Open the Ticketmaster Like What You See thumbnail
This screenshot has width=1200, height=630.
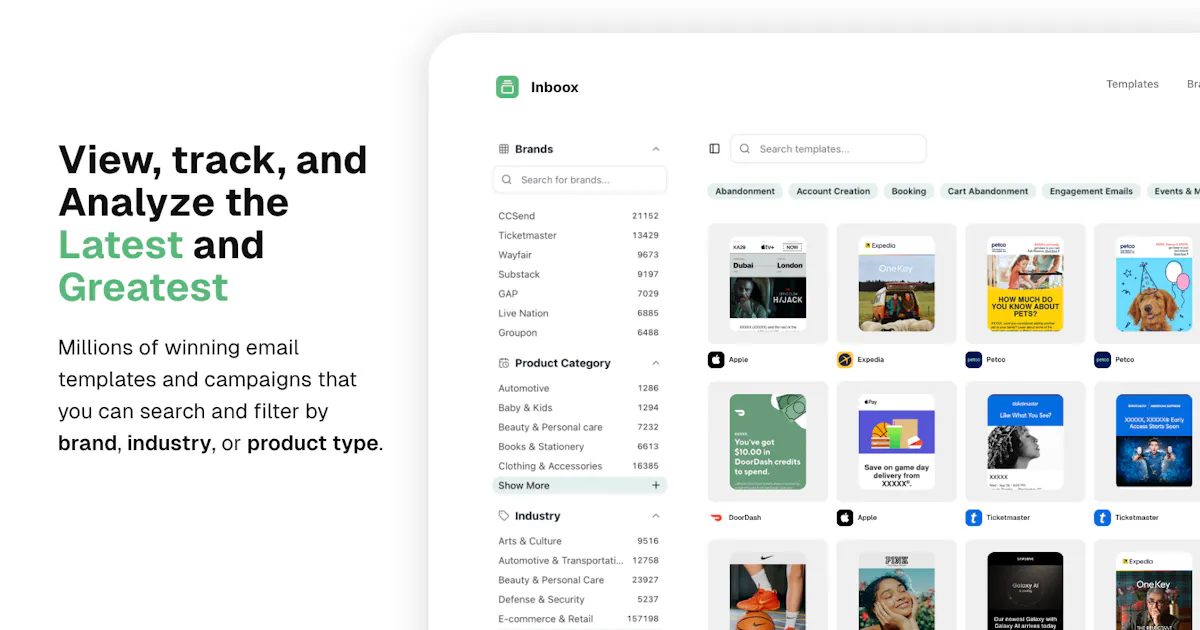pos(1025,442)
